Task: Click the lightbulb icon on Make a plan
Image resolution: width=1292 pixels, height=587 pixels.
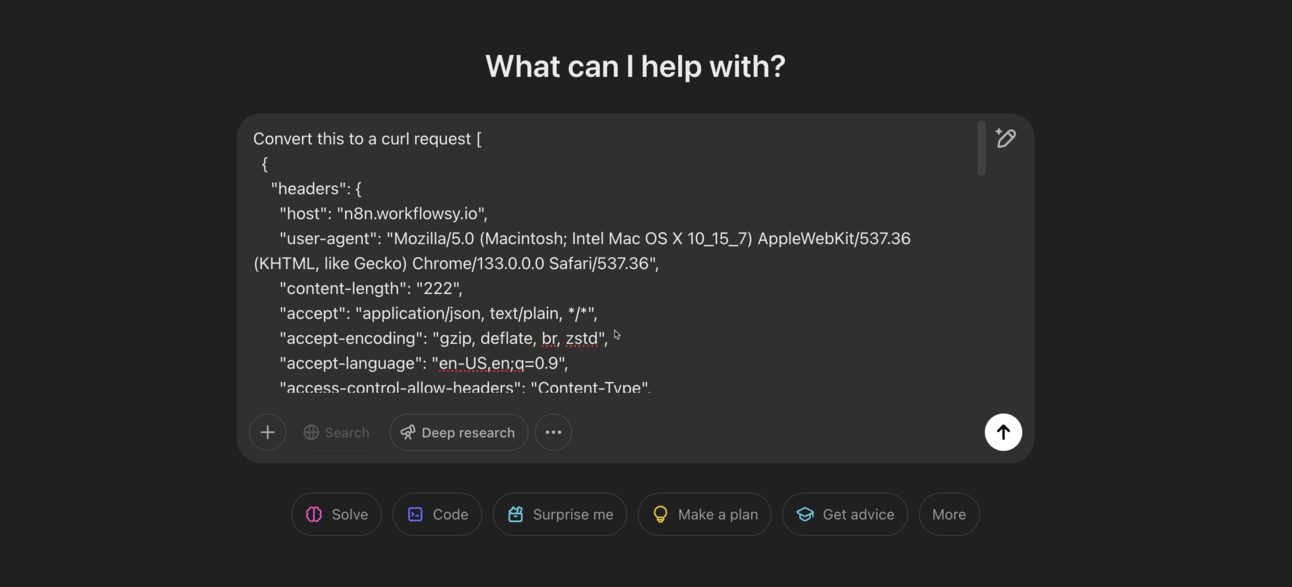Action: click(x=660, y=514)
